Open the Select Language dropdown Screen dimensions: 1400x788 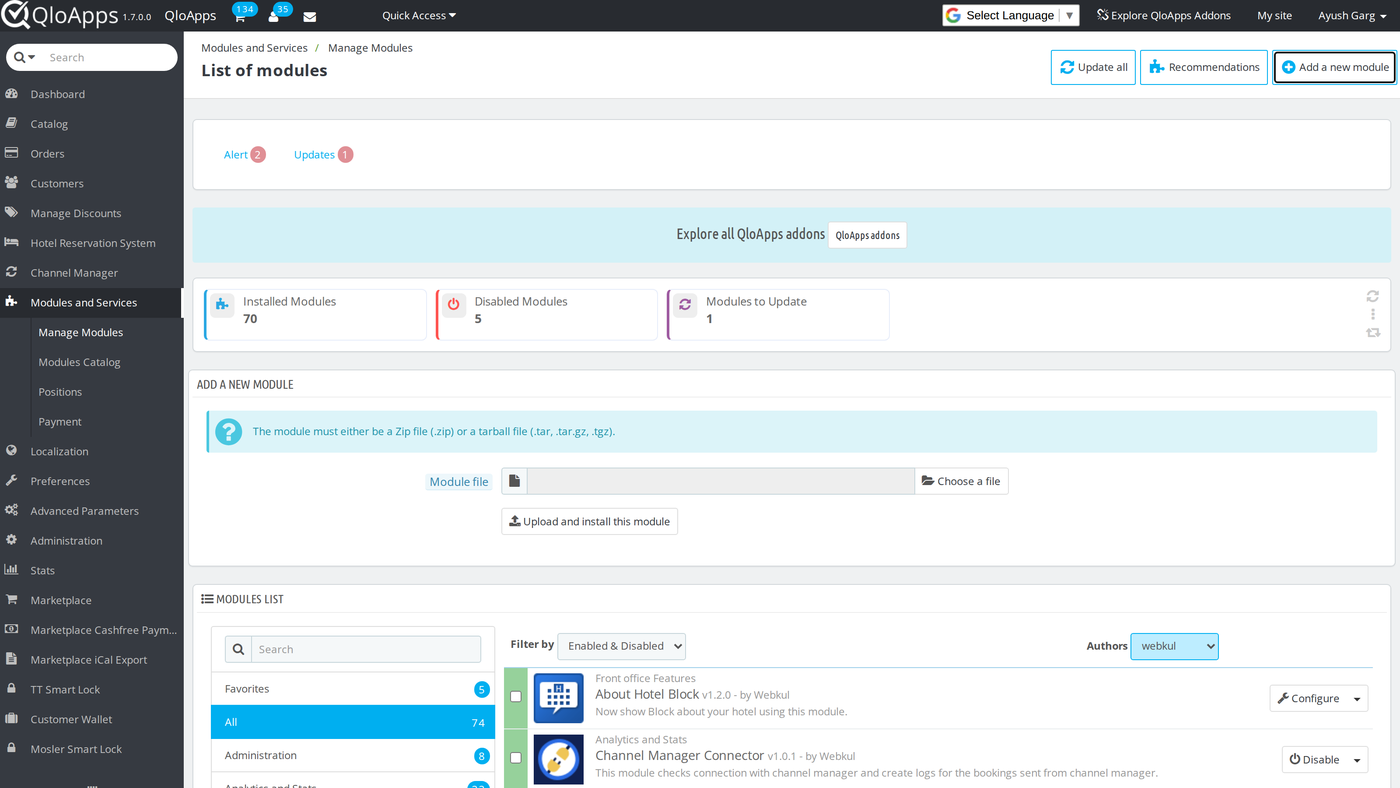tap(1011, 15)
